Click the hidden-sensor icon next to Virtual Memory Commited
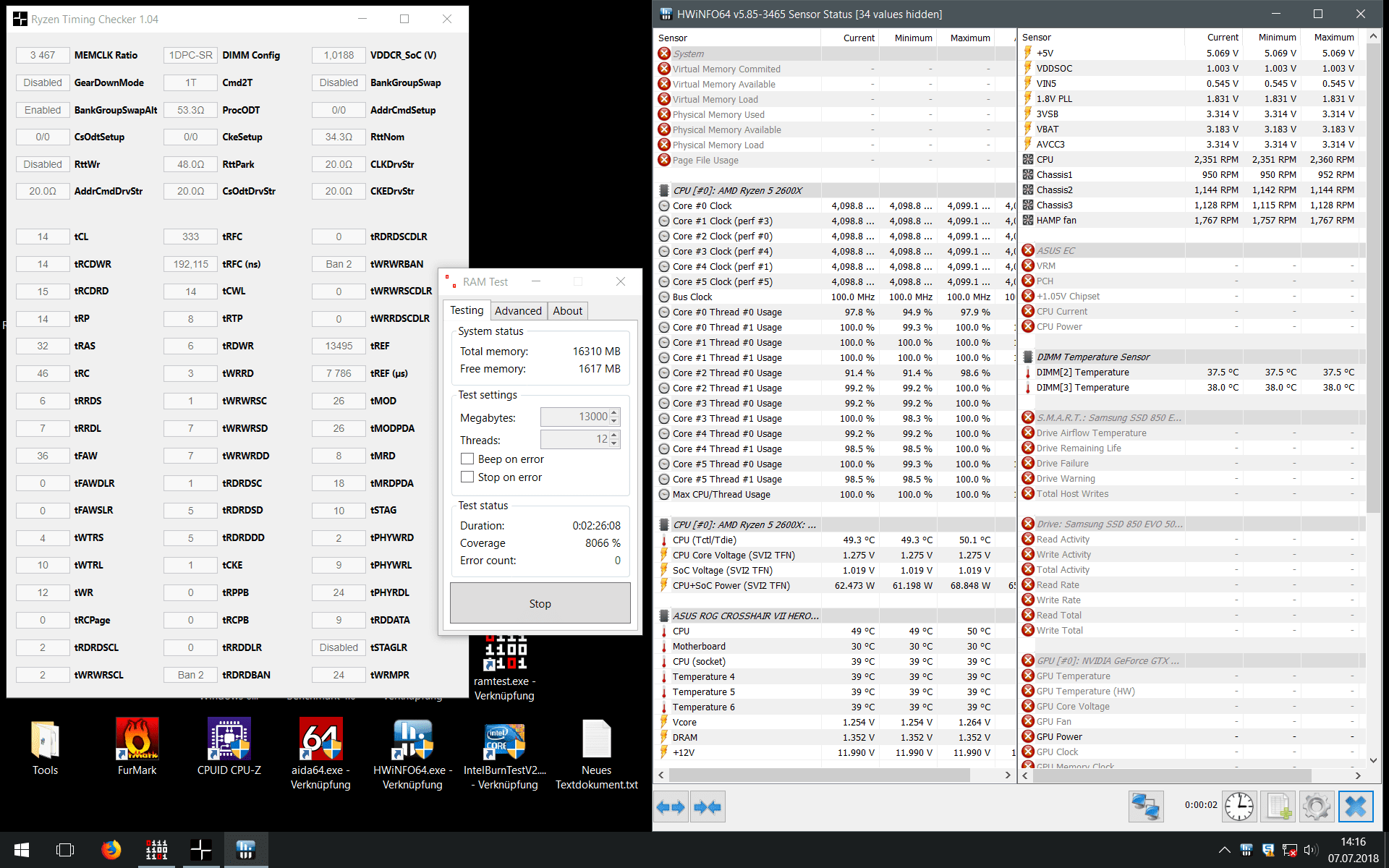This screenshot has width=1389, height=868. [664, 69]
